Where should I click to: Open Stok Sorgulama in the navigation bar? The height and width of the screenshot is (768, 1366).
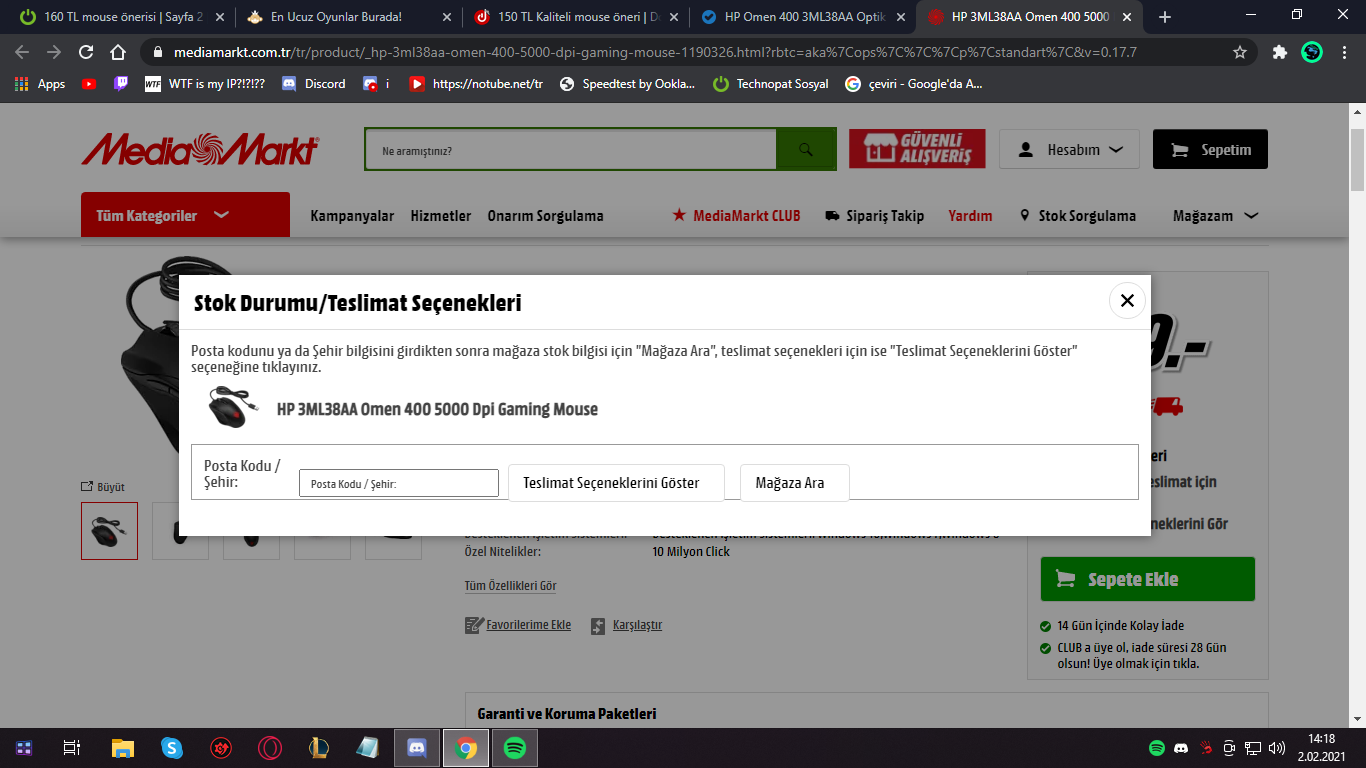tap(1078, 216)
